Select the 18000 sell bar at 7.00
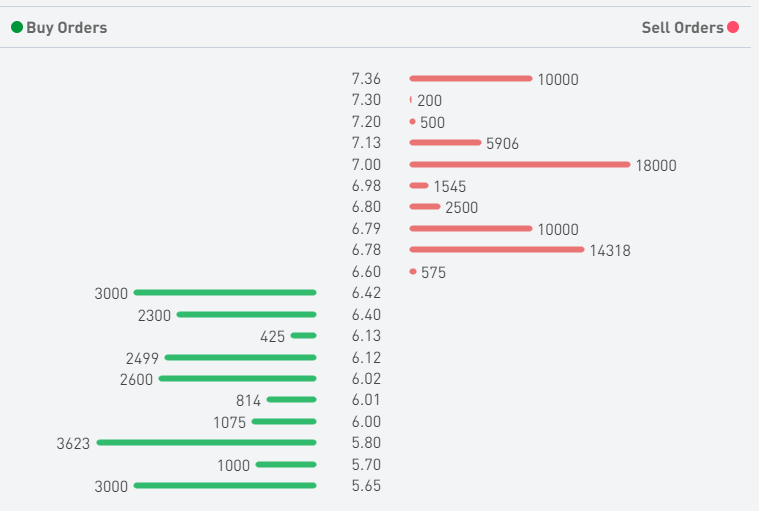Image resolution: width=759 pixels, height=511 pixels. pos(520,164)
